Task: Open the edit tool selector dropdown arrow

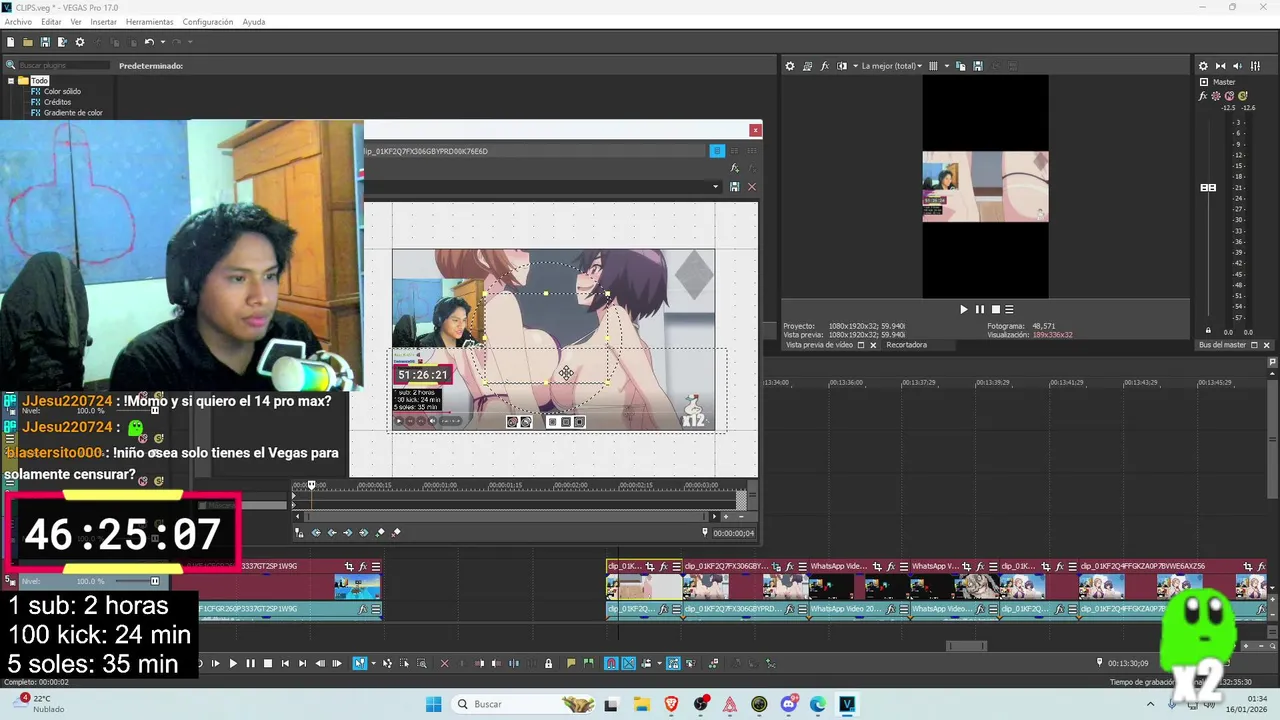Action: click(373, 663)
